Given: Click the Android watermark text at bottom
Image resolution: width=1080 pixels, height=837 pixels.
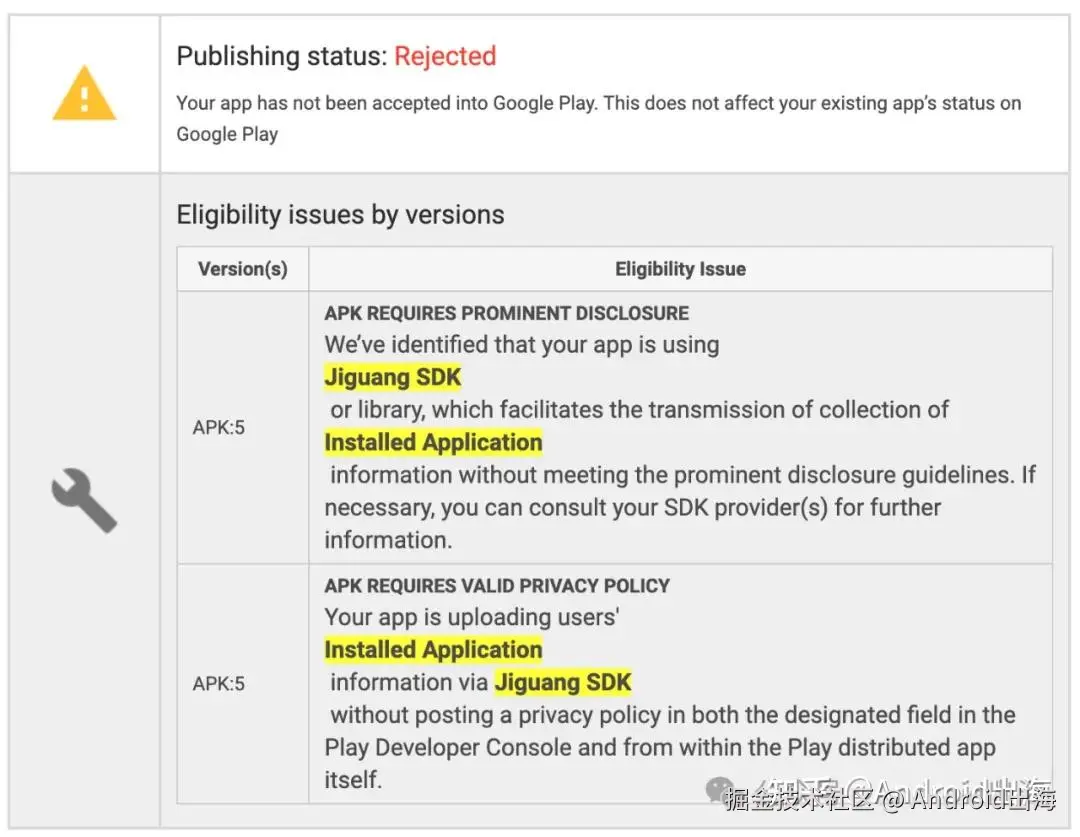Looking at the screenshot, I should [x=891, y=797].
